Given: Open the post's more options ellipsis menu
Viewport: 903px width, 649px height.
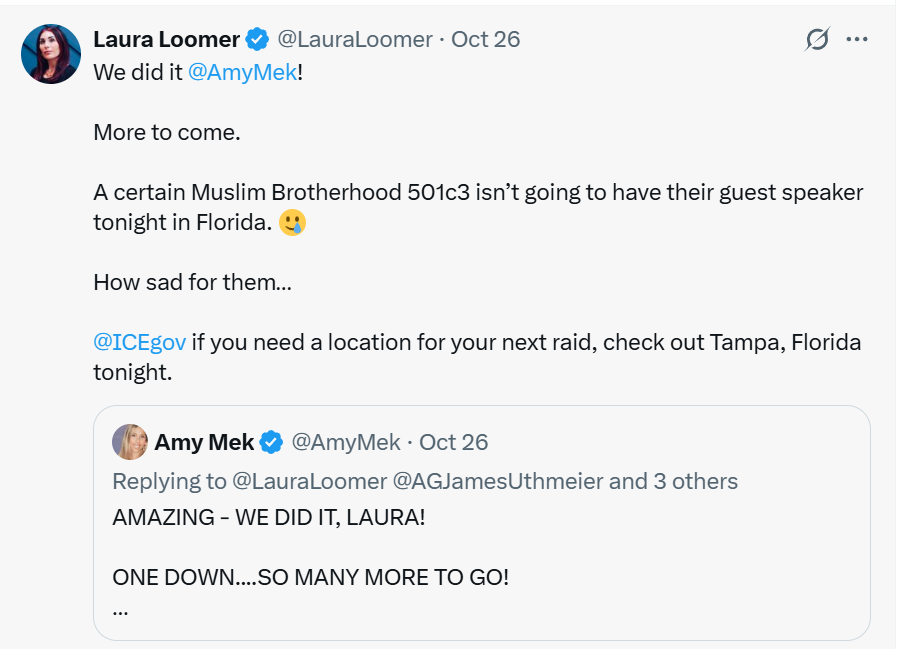Looking at the screenshot, I should coord(857,39).
